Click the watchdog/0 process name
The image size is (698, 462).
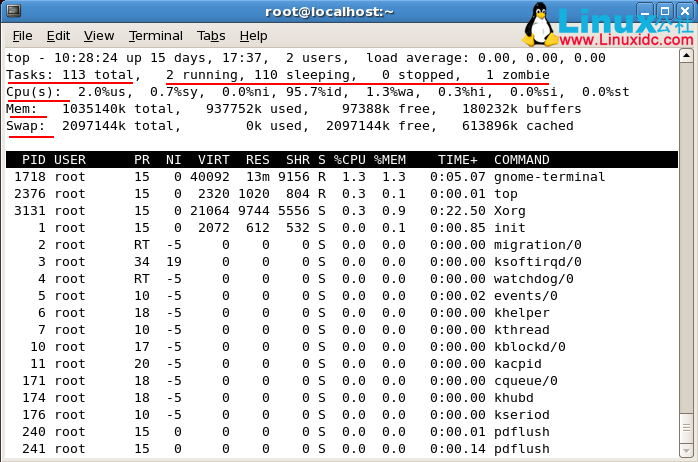pos(534,279)
